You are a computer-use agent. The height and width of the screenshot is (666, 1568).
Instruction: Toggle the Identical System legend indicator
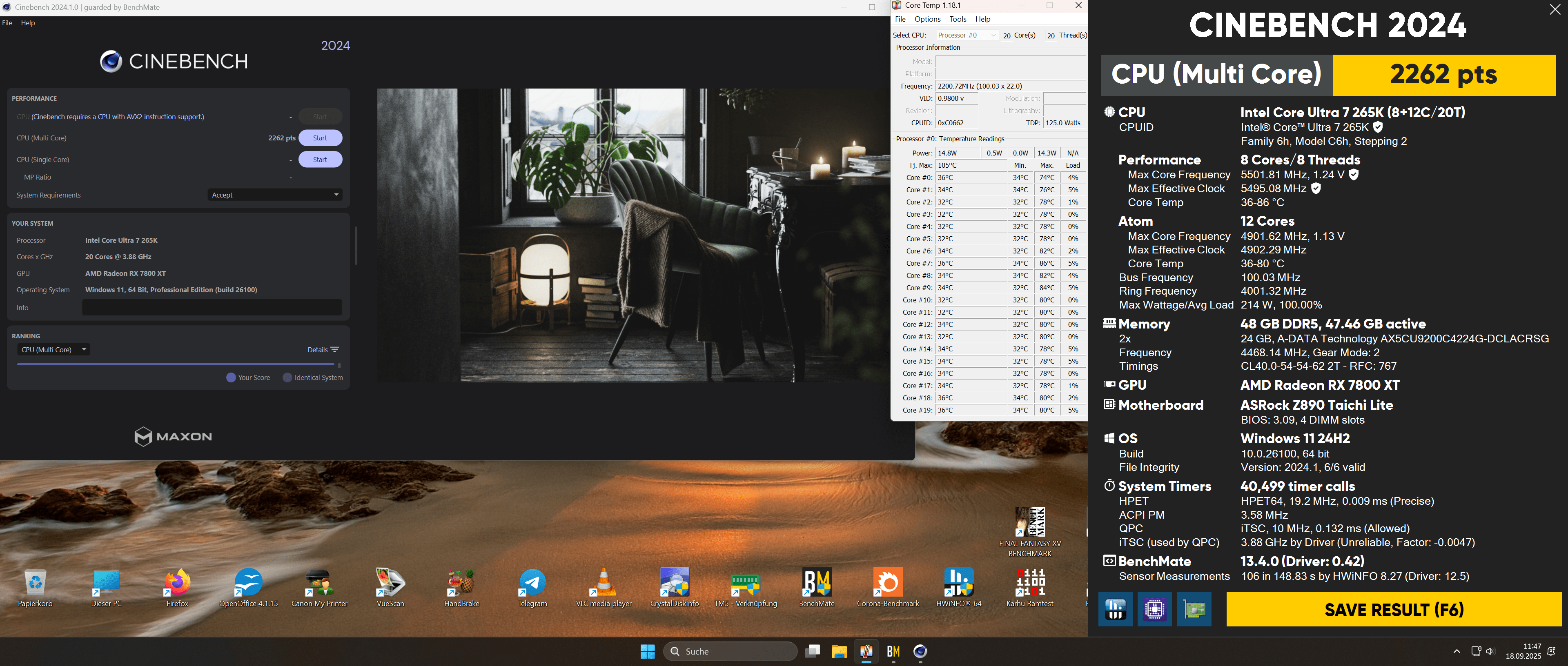(x=287, y=378)
